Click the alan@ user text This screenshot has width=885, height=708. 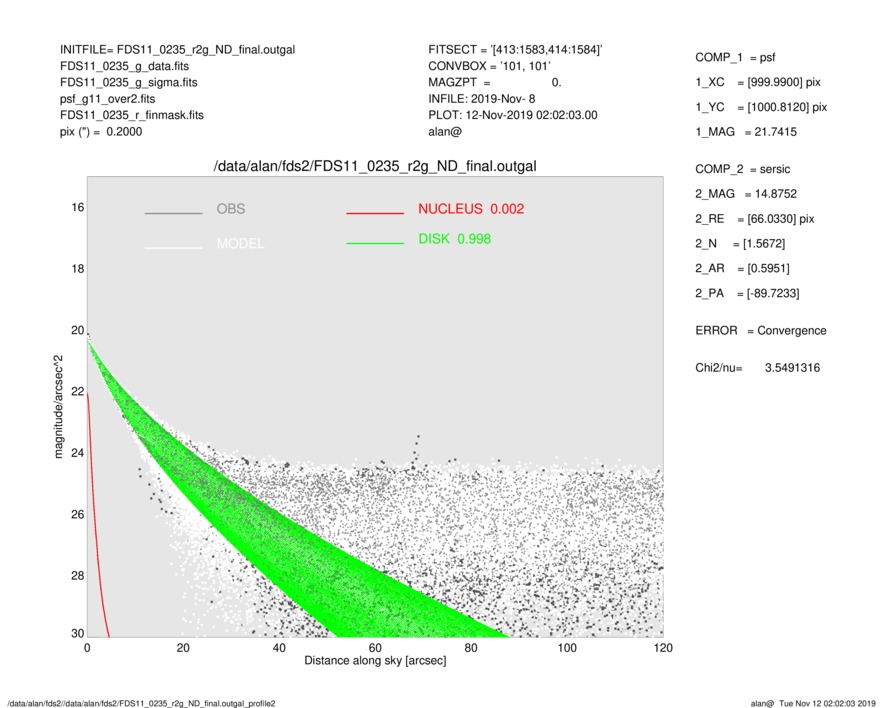(445, 132)
